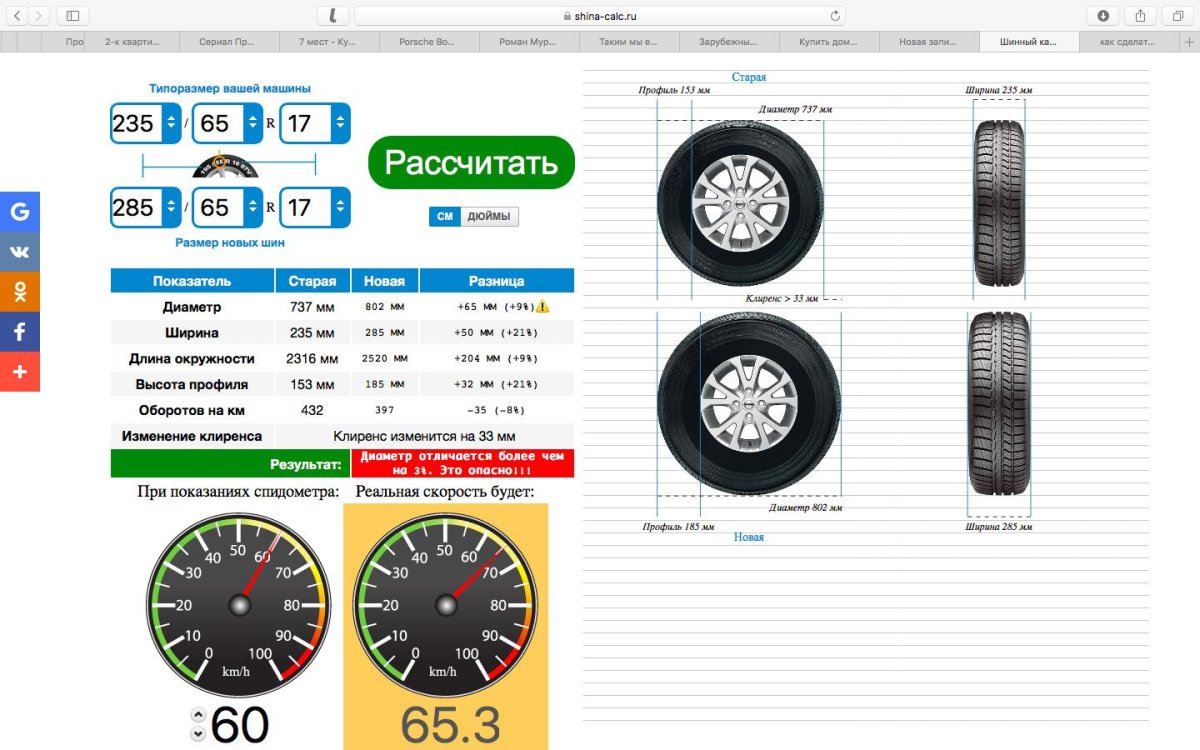The width and height of the screenshot is (1200, 750).
Task: Decrease new tire profile 65 using down arrow
Action: (x=253, y=209)
